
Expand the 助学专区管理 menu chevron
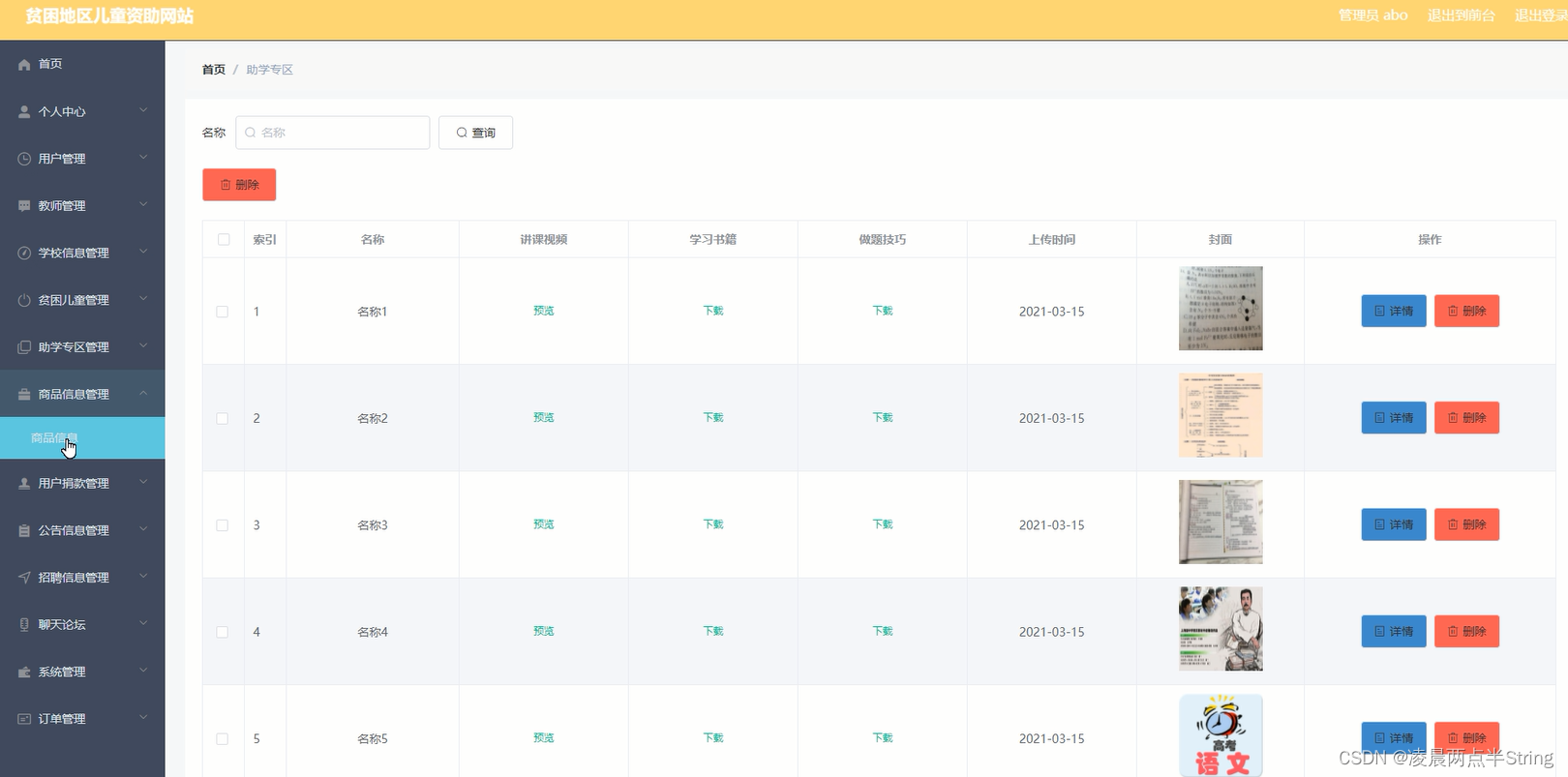[x=143, y=345]
